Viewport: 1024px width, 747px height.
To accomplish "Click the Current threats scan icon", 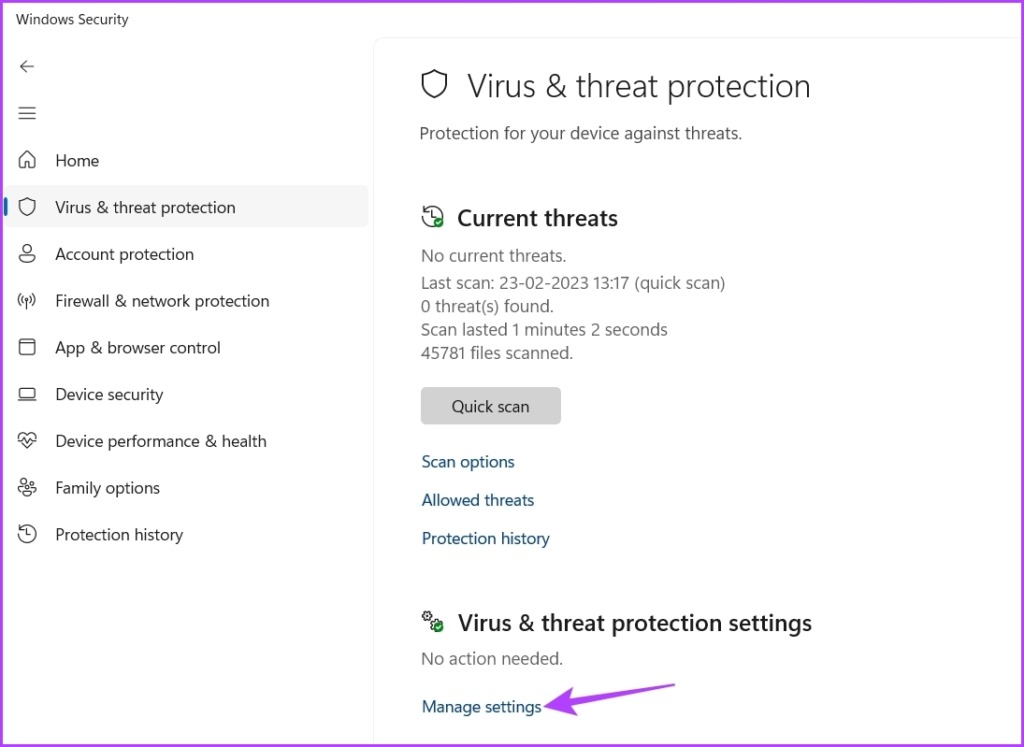I will pyautogui.click(x=432, y=216).
